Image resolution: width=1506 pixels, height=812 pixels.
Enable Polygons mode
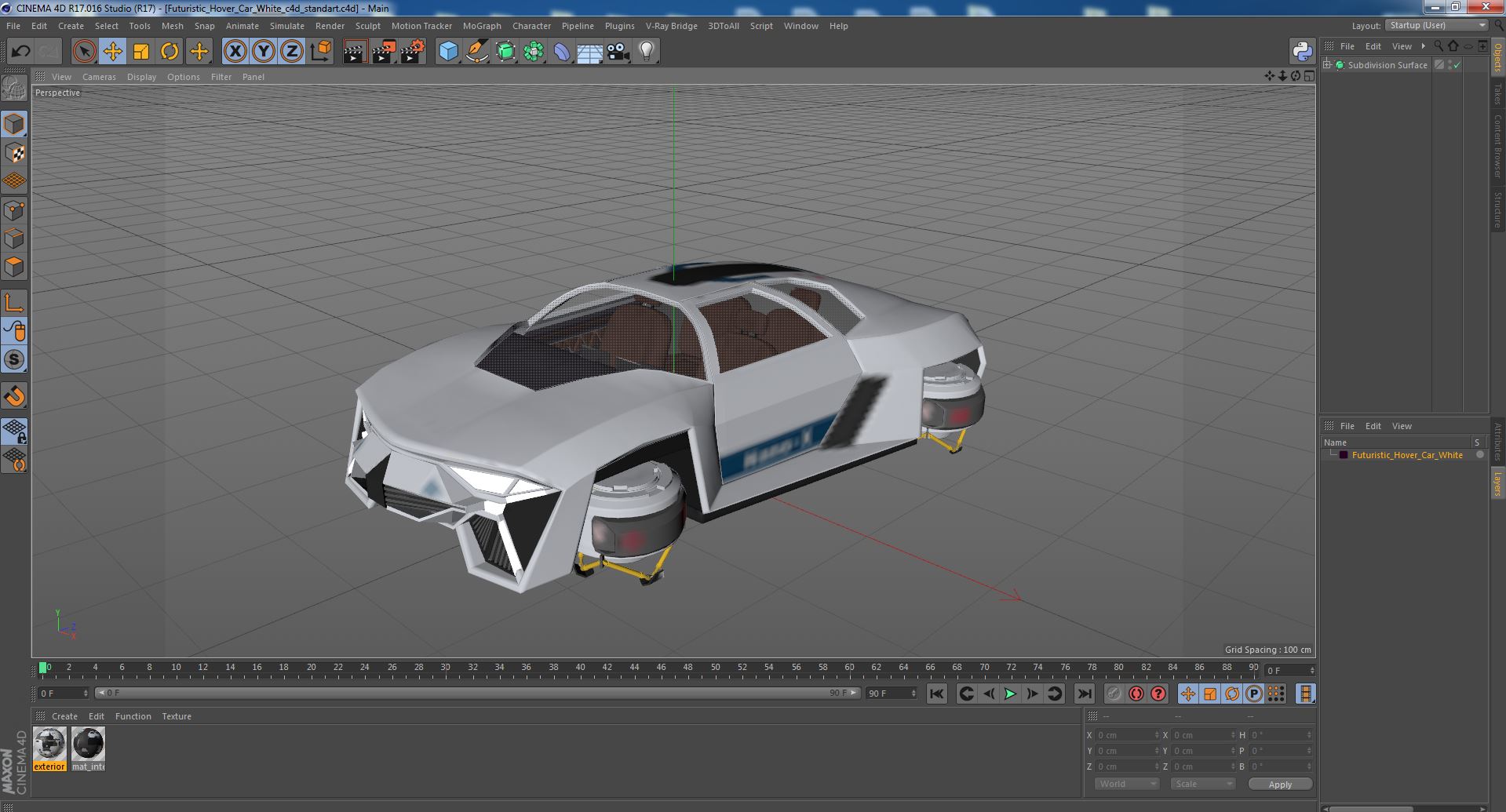click(x=14, y=267)
